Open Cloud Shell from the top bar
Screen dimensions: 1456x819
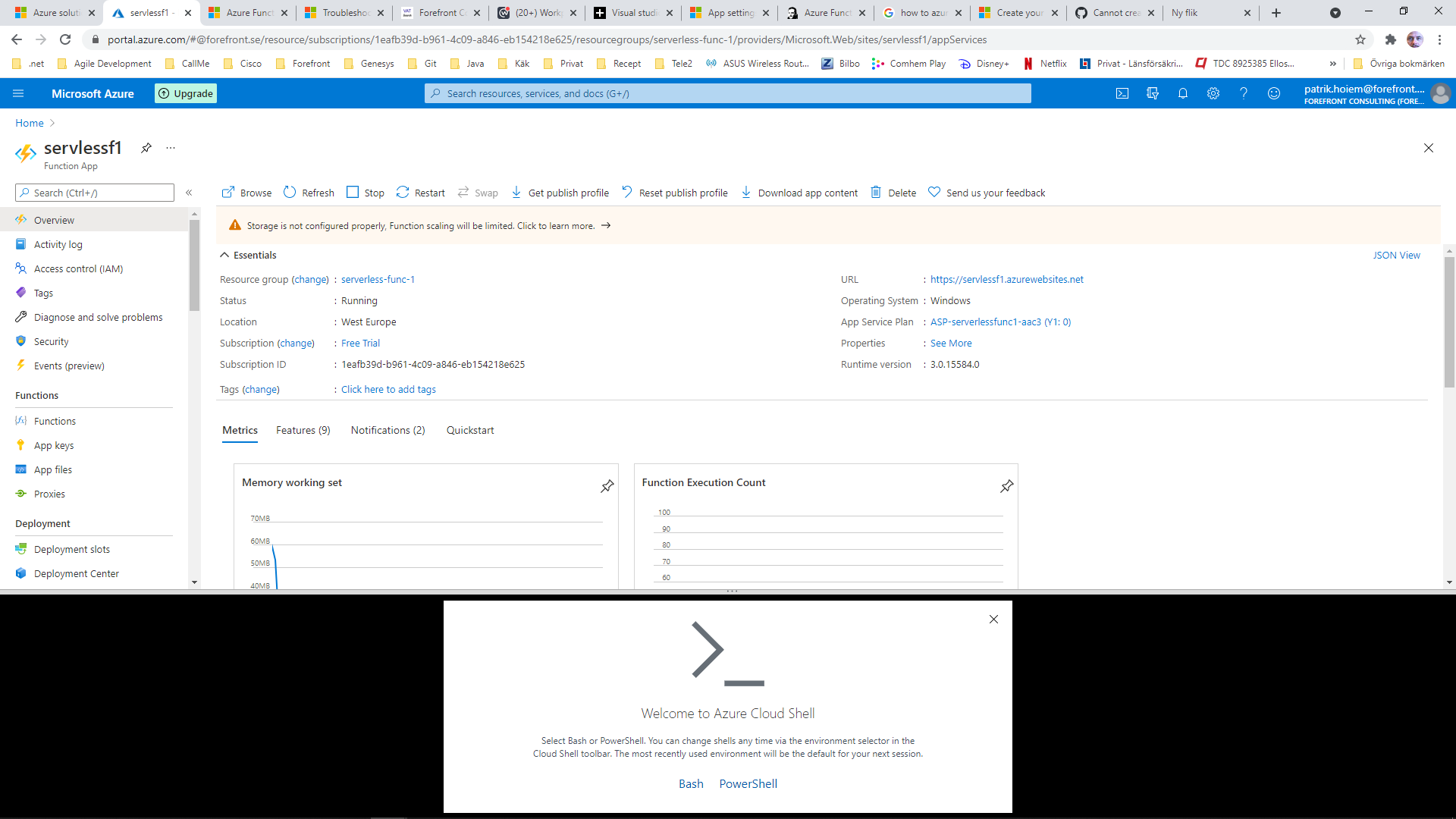point(1122,93)
